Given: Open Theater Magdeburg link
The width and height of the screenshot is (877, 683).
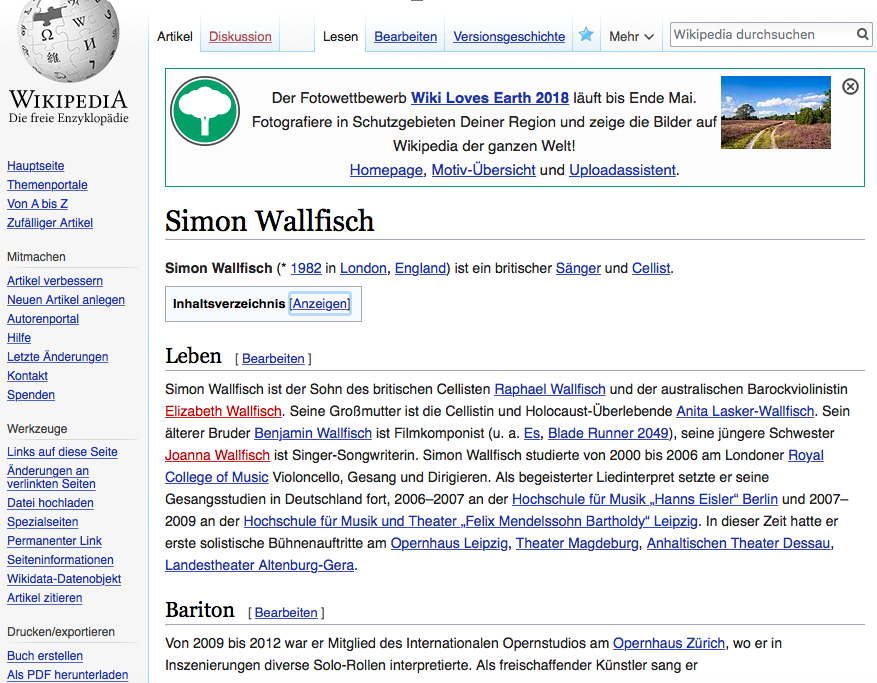Looking at the screenshot, I should (x=577, y=544).
